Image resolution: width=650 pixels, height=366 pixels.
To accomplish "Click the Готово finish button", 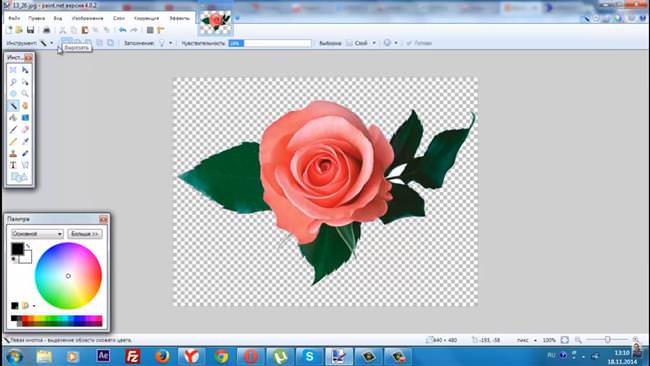I will pos(419,43).
